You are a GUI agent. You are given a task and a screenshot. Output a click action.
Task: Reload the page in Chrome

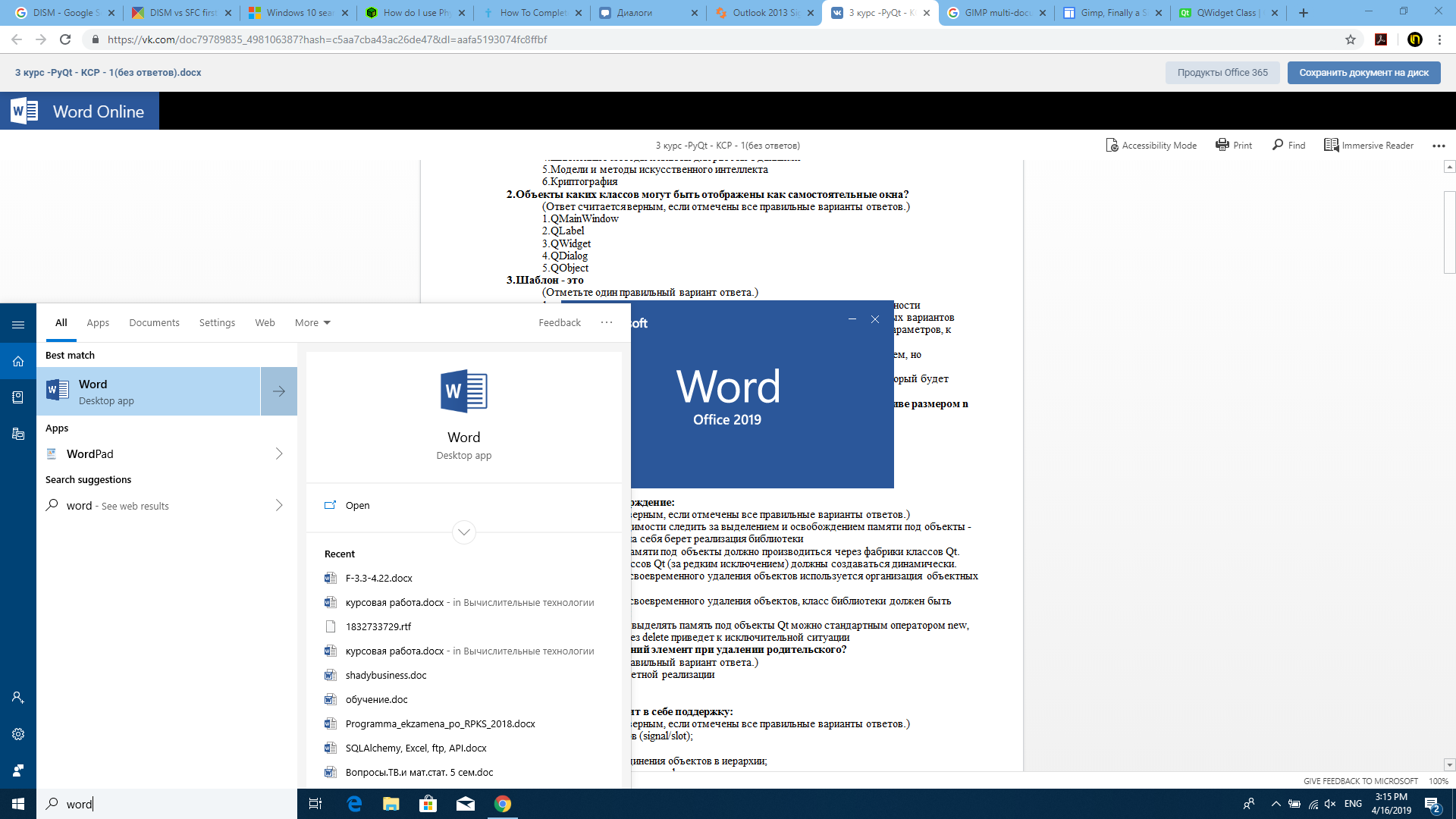point(65,39)
